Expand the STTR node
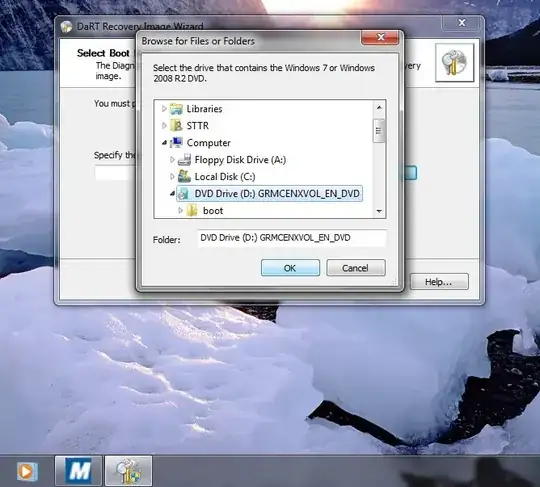540x487 pixels. click(164, 126)
